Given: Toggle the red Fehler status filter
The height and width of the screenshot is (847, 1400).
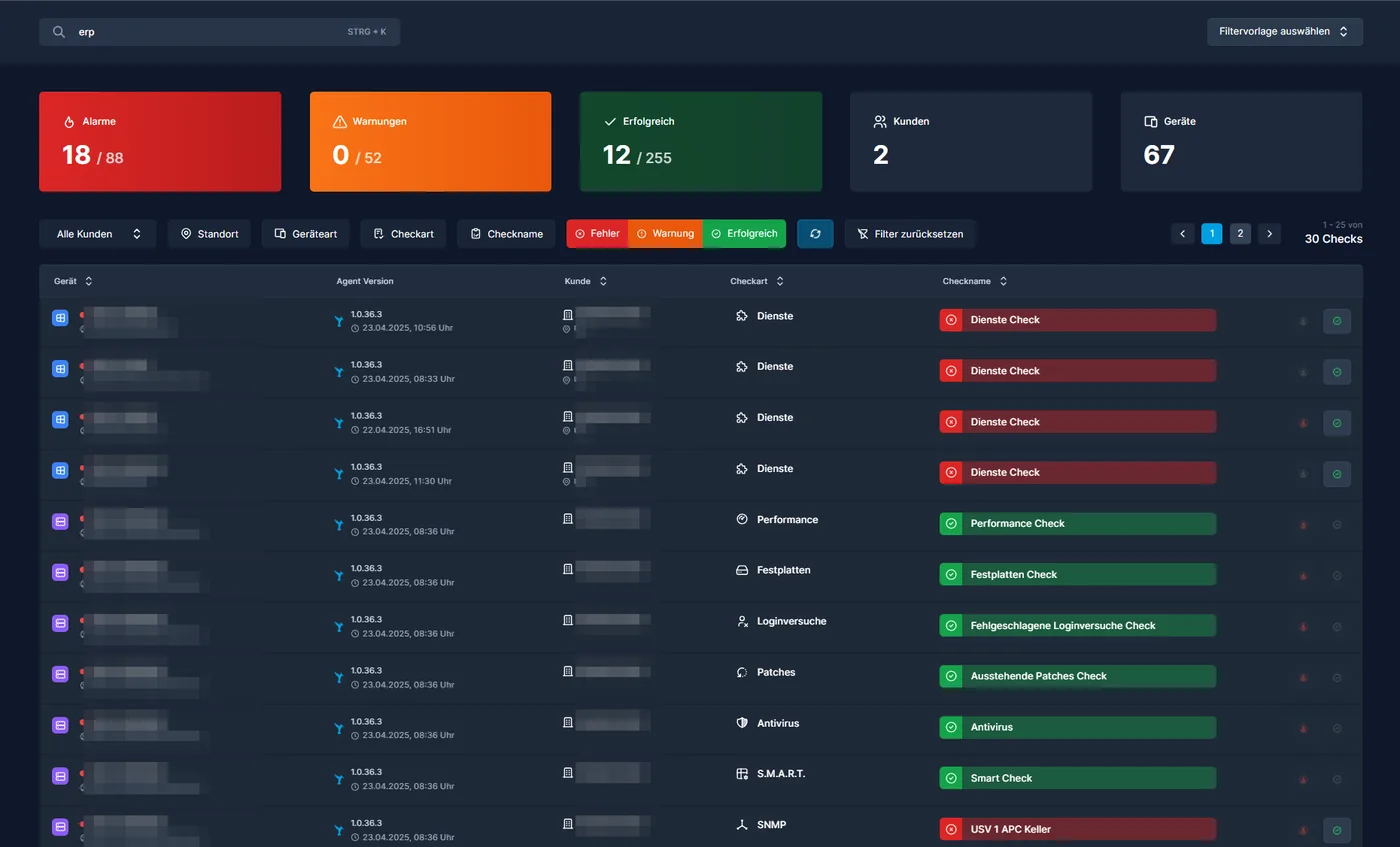Looking at the screenshot, I should coord(597,234).
